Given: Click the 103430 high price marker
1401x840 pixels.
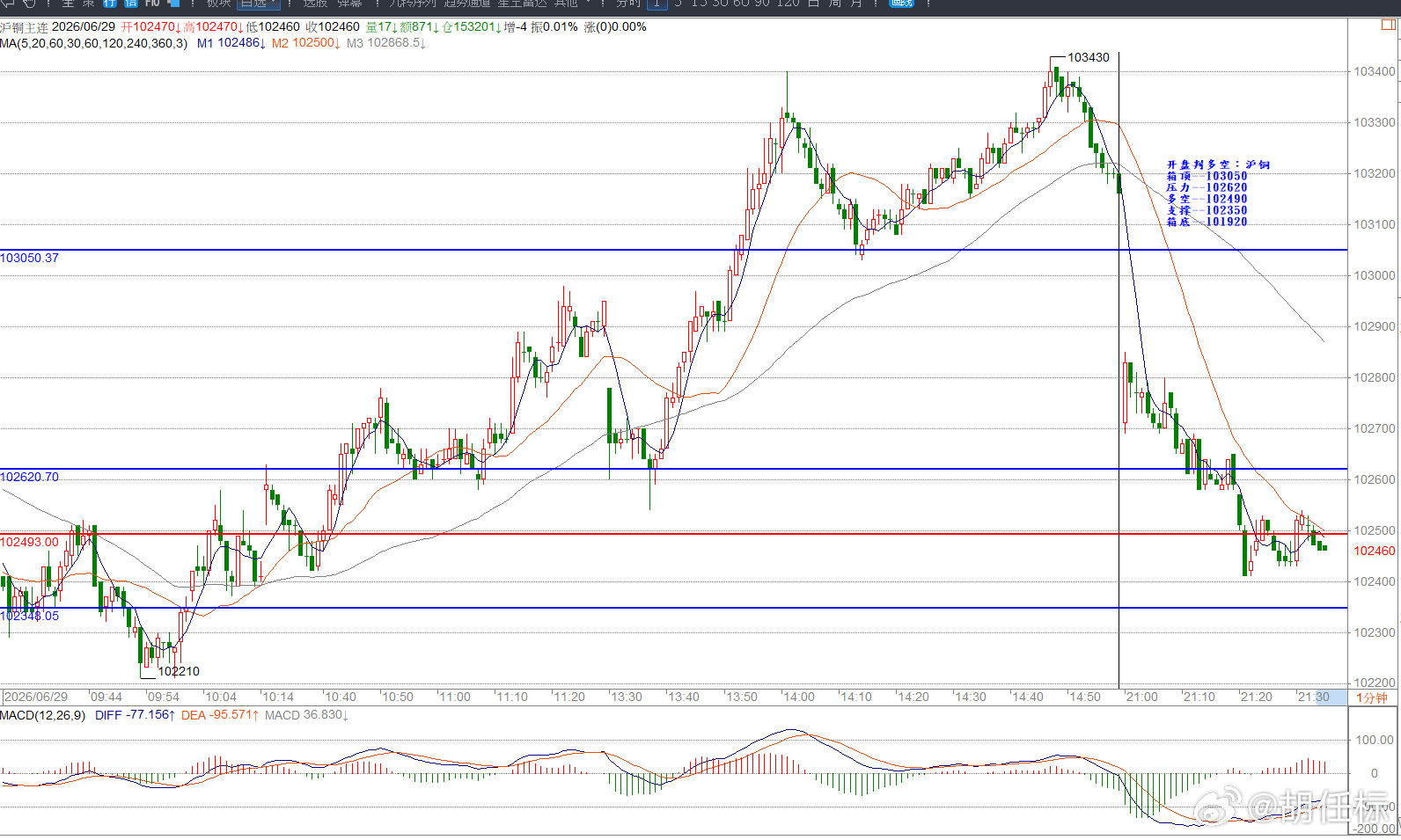Looking at the screenshot, I should (x=1089, y=57).
